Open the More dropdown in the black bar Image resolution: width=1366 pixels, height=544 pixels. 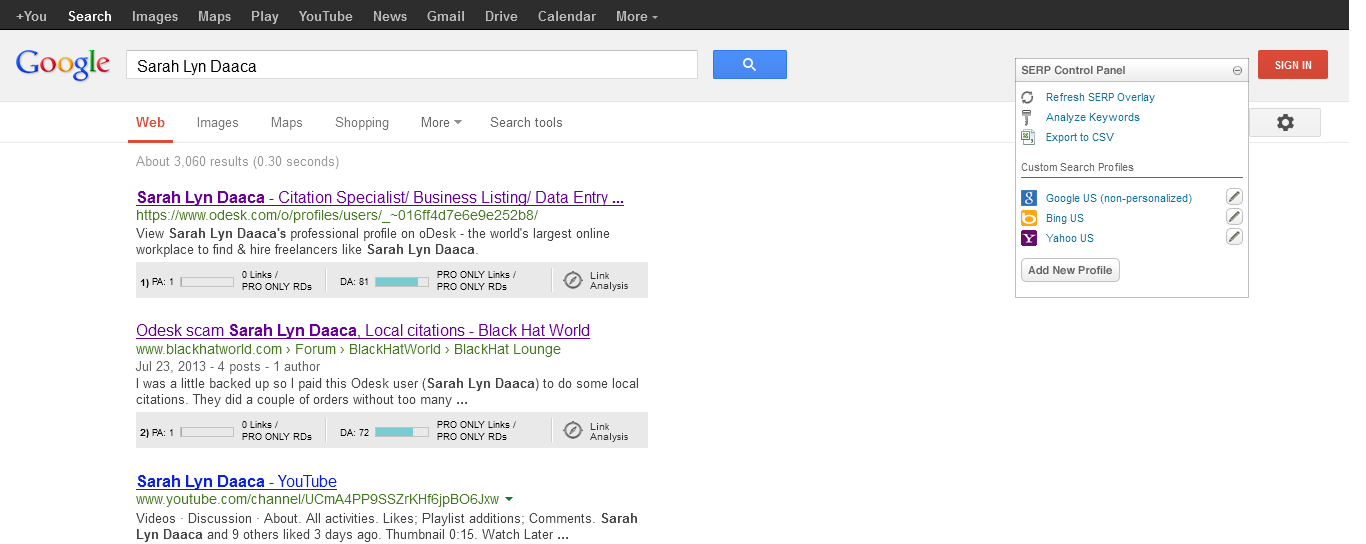pyautogui.click(x=637, y=16)
